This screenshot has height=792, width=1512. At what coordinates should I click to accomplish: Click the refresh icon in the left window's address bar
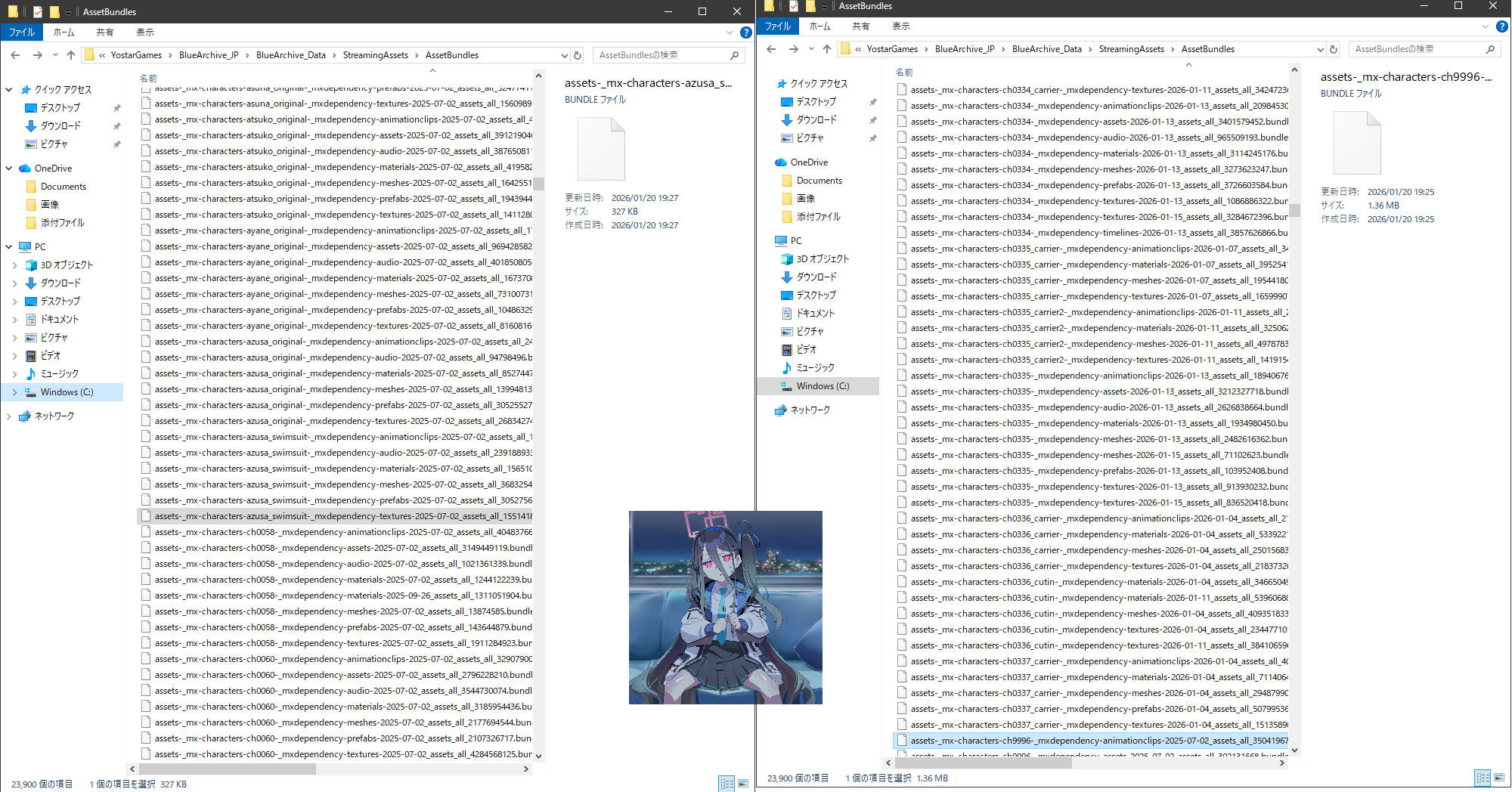(x=578, y=55)
